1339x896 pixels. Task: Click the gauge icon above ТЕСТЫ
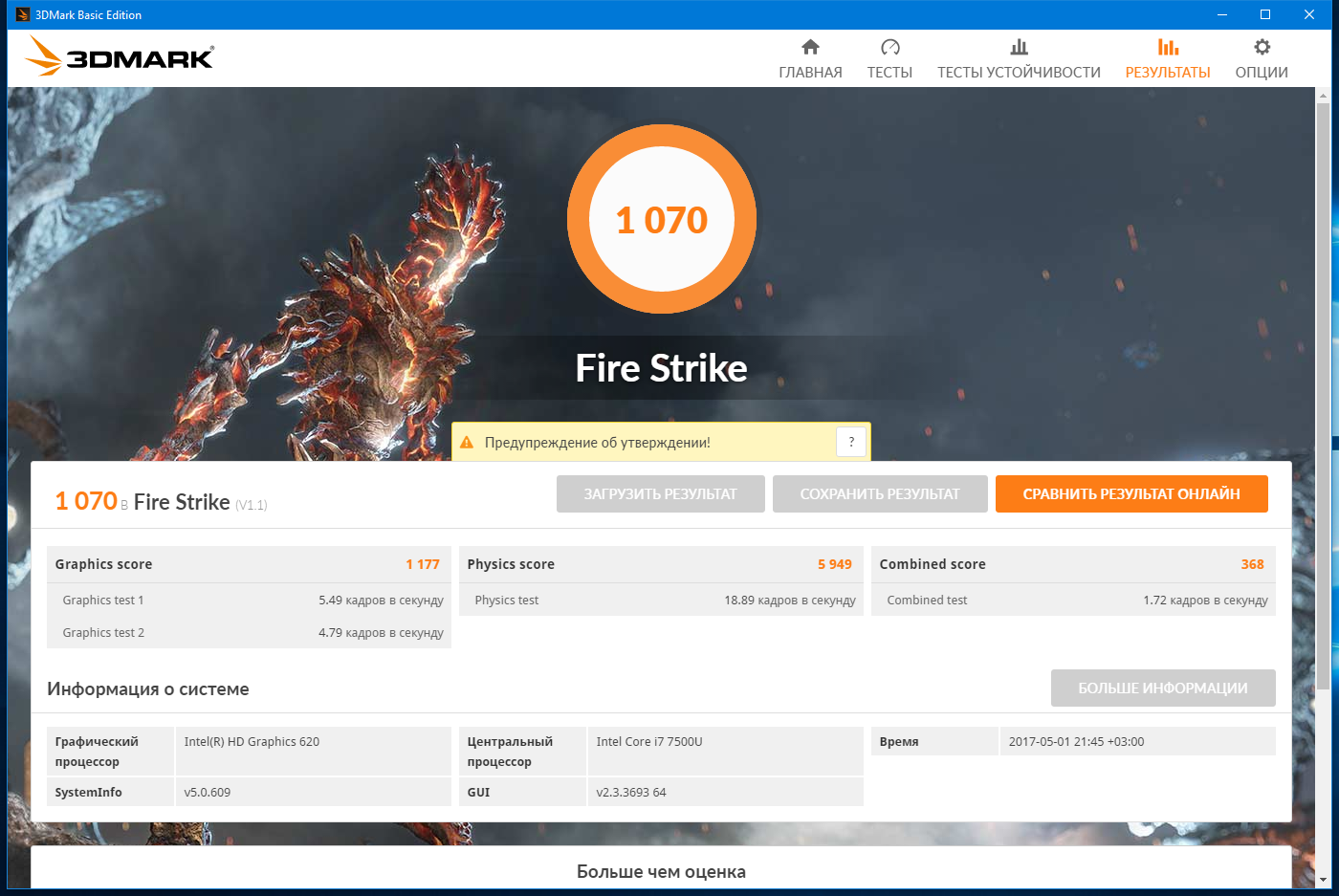[x=889, y=47]
